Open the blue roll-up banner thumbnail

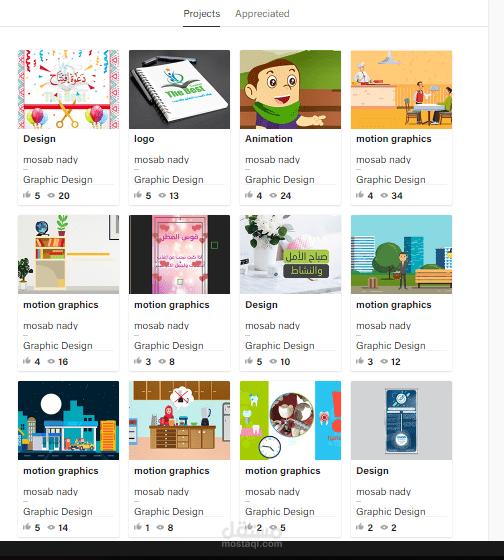[x=401, y=420]
